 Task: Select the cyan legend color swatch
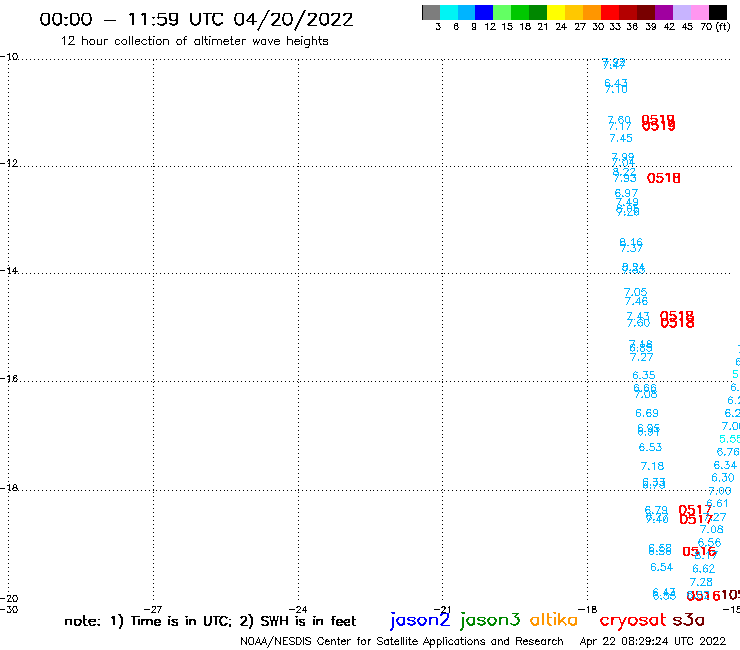point(449,12)
